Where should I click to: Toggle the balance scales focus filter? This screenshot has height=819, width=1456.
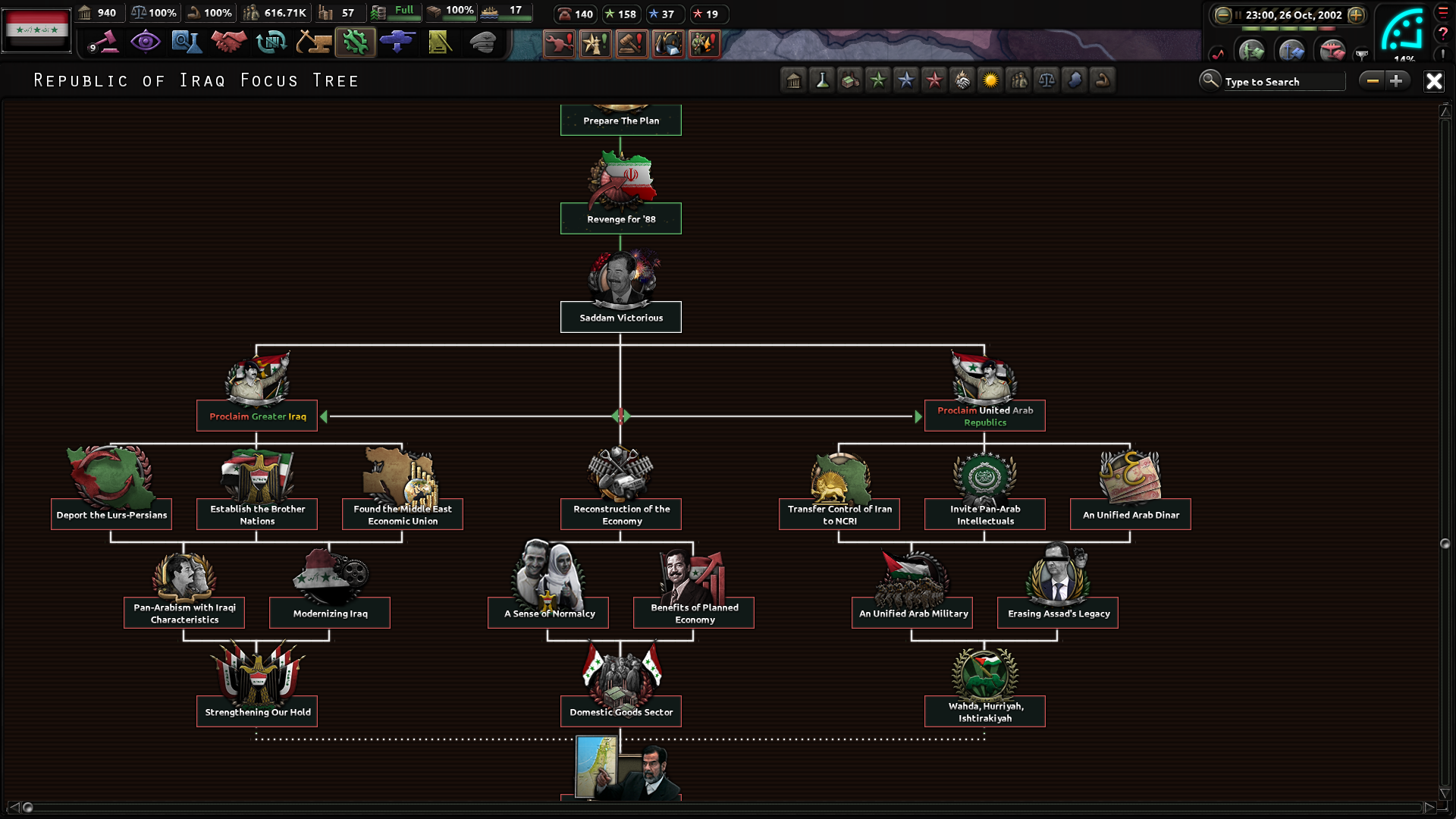point(1046,80)
